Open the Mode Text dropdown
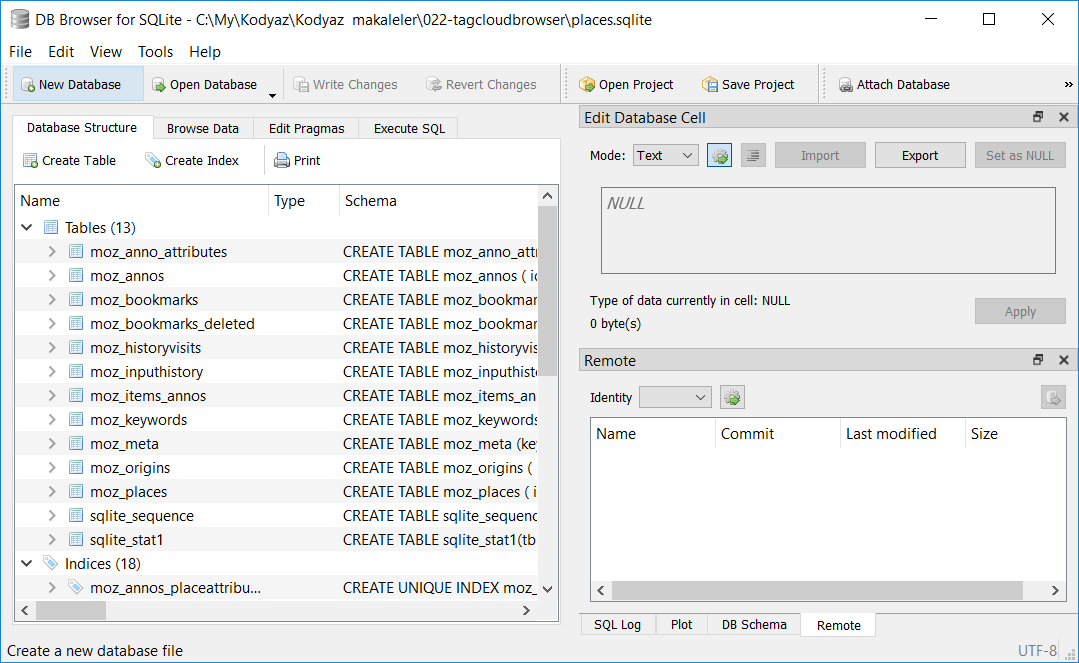 pyautogui.click(x=665, y=156)
